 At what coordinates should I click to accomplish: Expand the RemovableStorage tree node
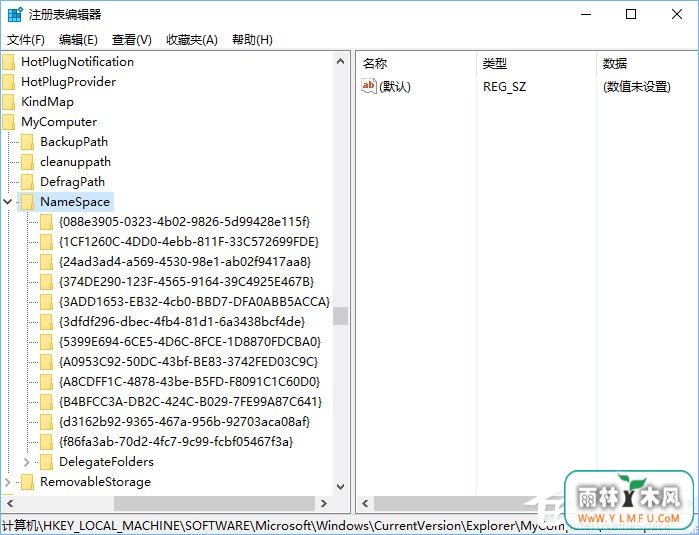pyautogui.click(x=8, y=482)
